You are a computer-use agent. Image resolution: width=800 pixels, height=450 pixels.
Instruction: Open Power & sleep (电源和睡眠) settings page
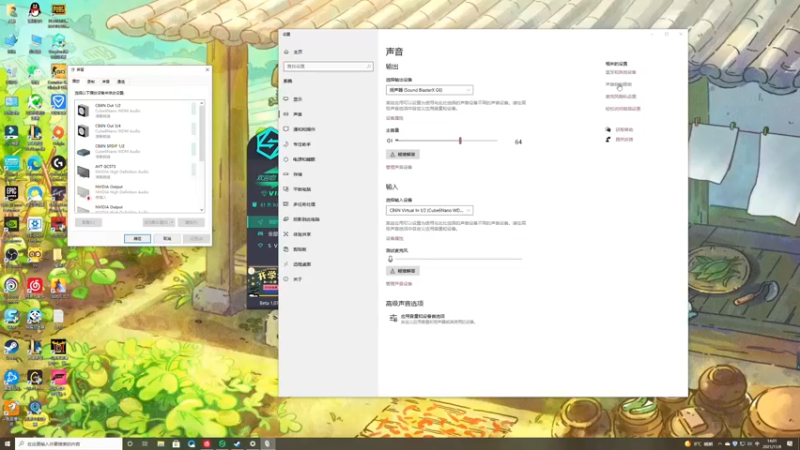[x=304, y=159]
